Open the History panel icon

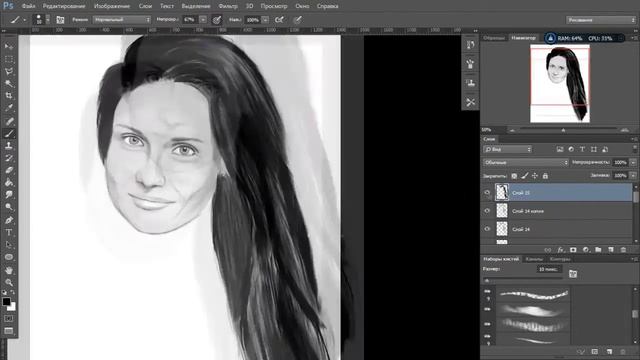pos(470,45)
